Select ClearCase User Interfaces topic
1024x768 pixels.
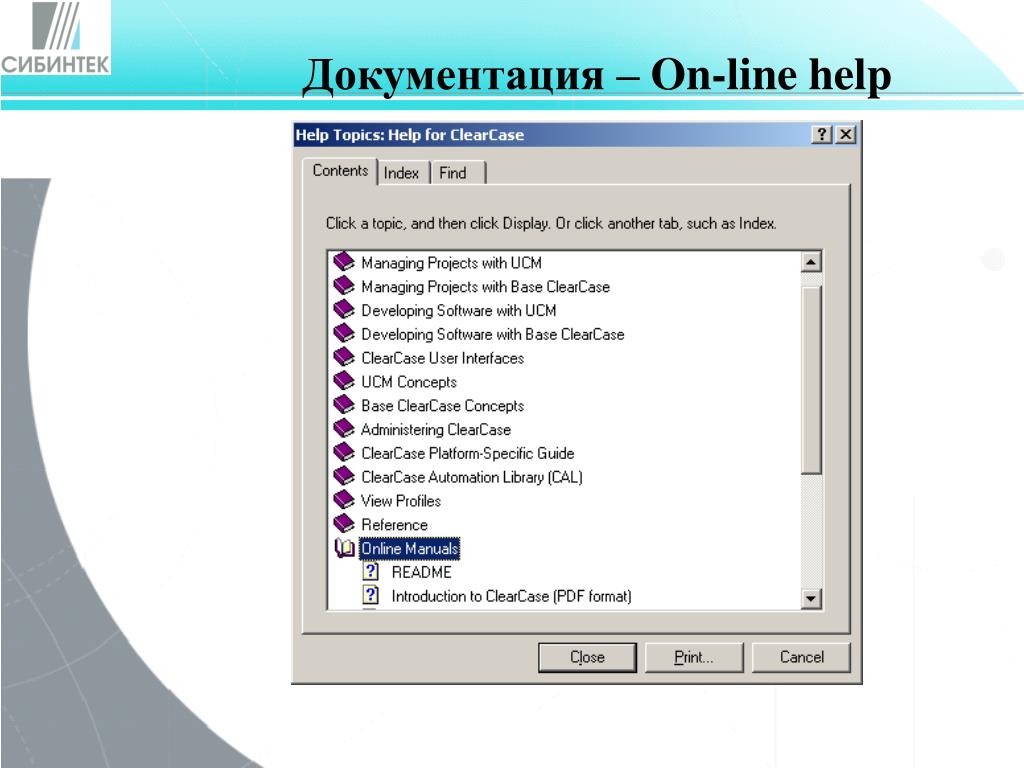click(442, 358)
